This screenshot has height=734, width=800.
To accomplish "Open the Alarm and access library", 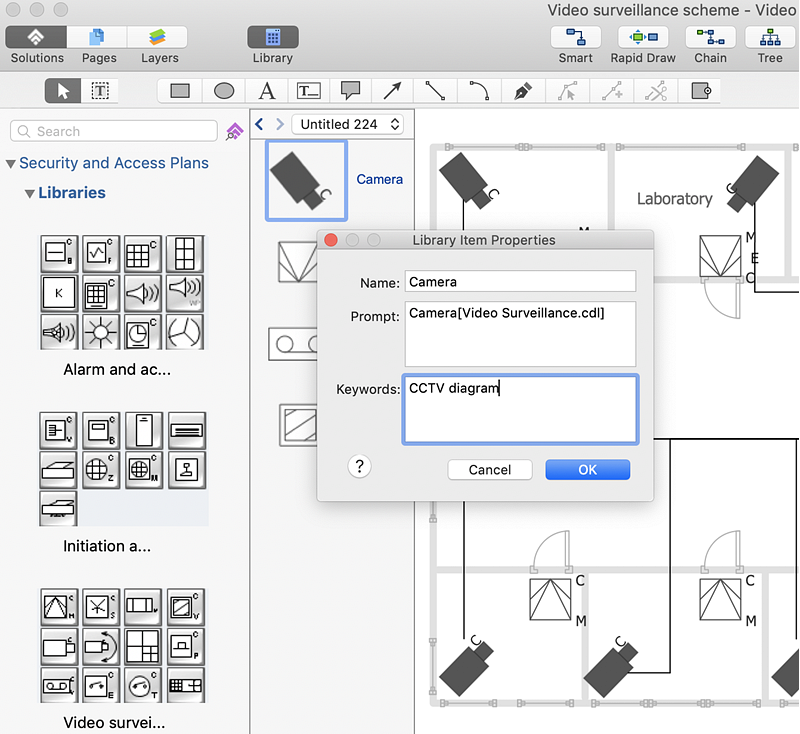I will (x=122, y=292).
